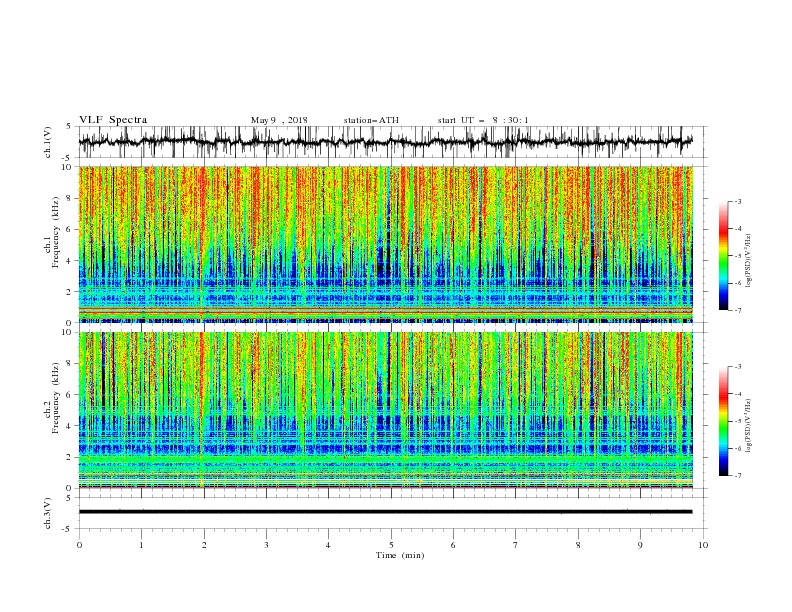Click inside the ch.2 spectrogram panel
This screenshot has width=792, height=612.
385,410
